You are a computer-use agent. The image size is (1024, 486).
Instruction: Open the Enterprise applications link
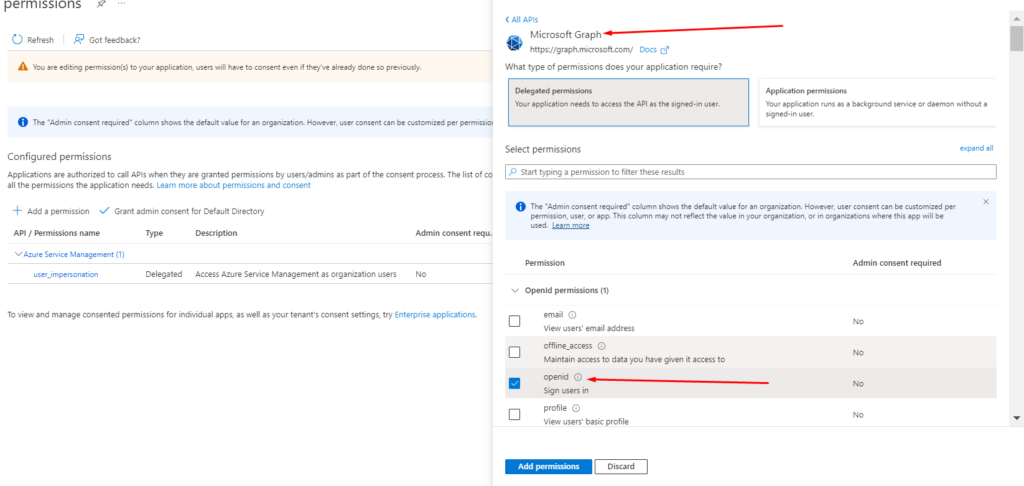[435, 314]
